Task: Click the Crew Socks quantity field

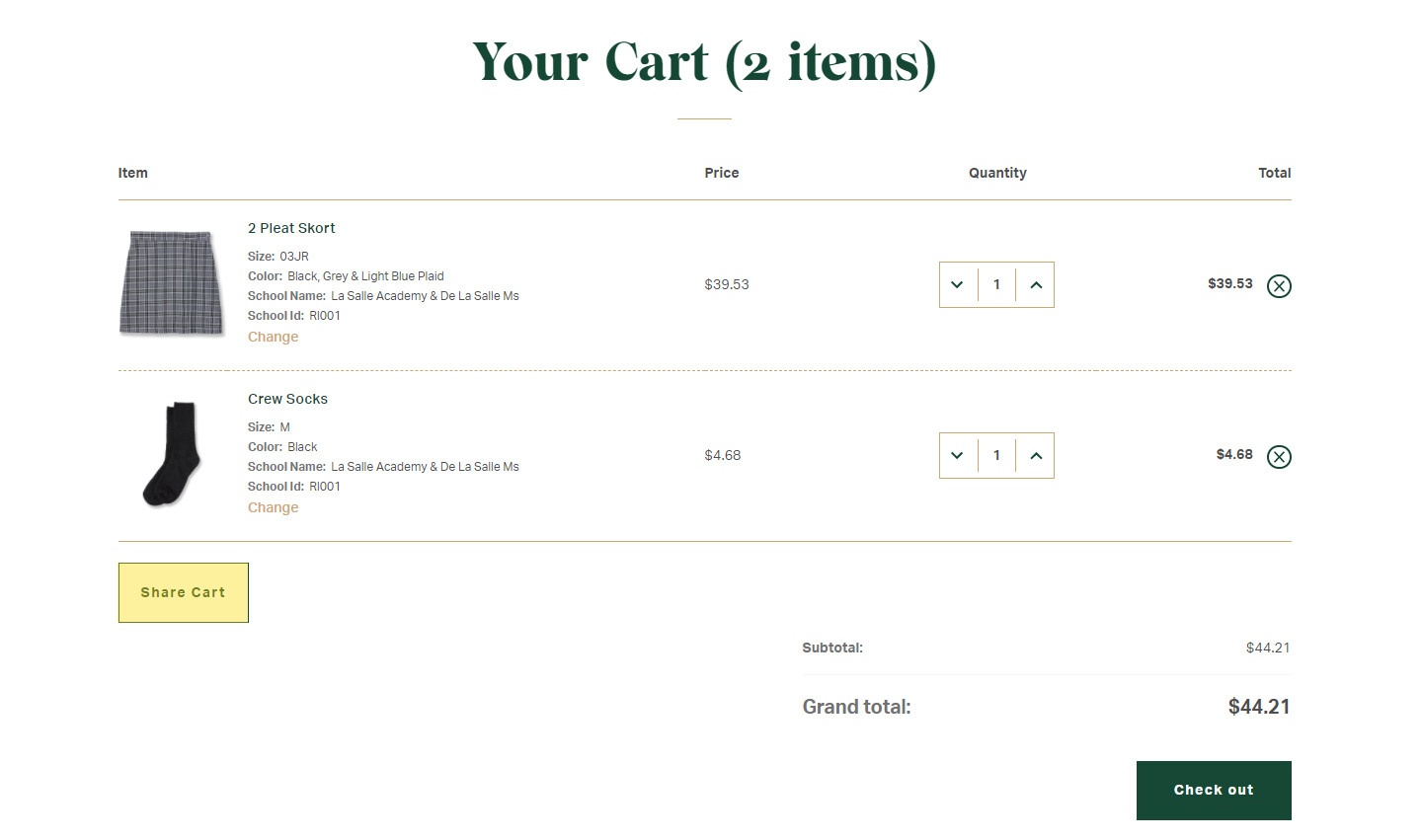Action: 996,456
